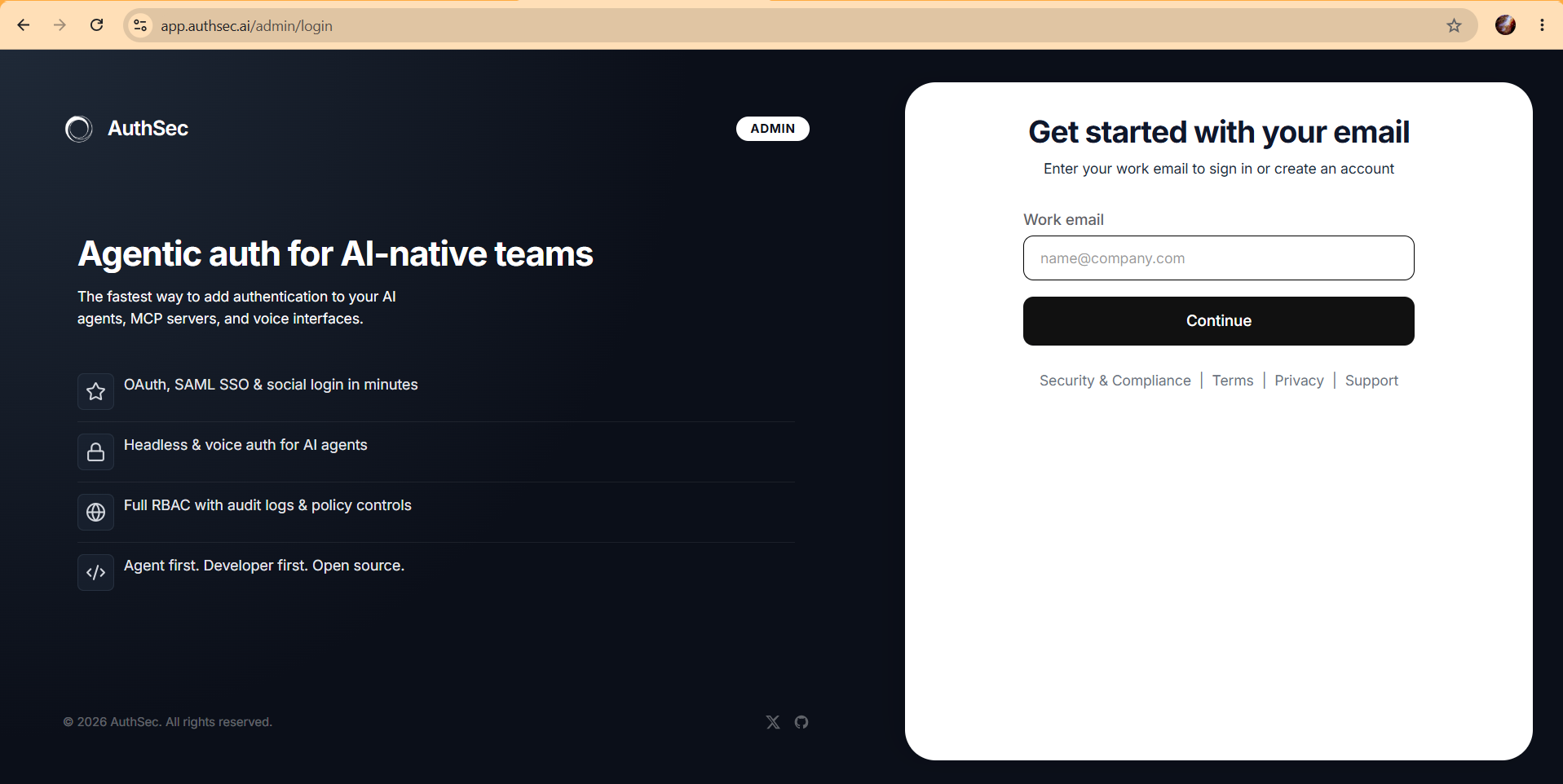The height and width of the screenshot is (784, 1563).
Task: Click 'The fastest way to add authentication' paragraph
Action: [x=236, y=308]
